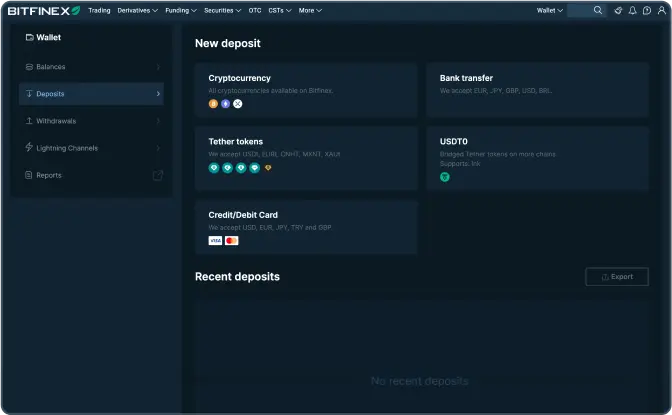This screenshot has height=415, width=672.
Task: Click the gold XAUt Tether icon
Action: coord(268,168)
